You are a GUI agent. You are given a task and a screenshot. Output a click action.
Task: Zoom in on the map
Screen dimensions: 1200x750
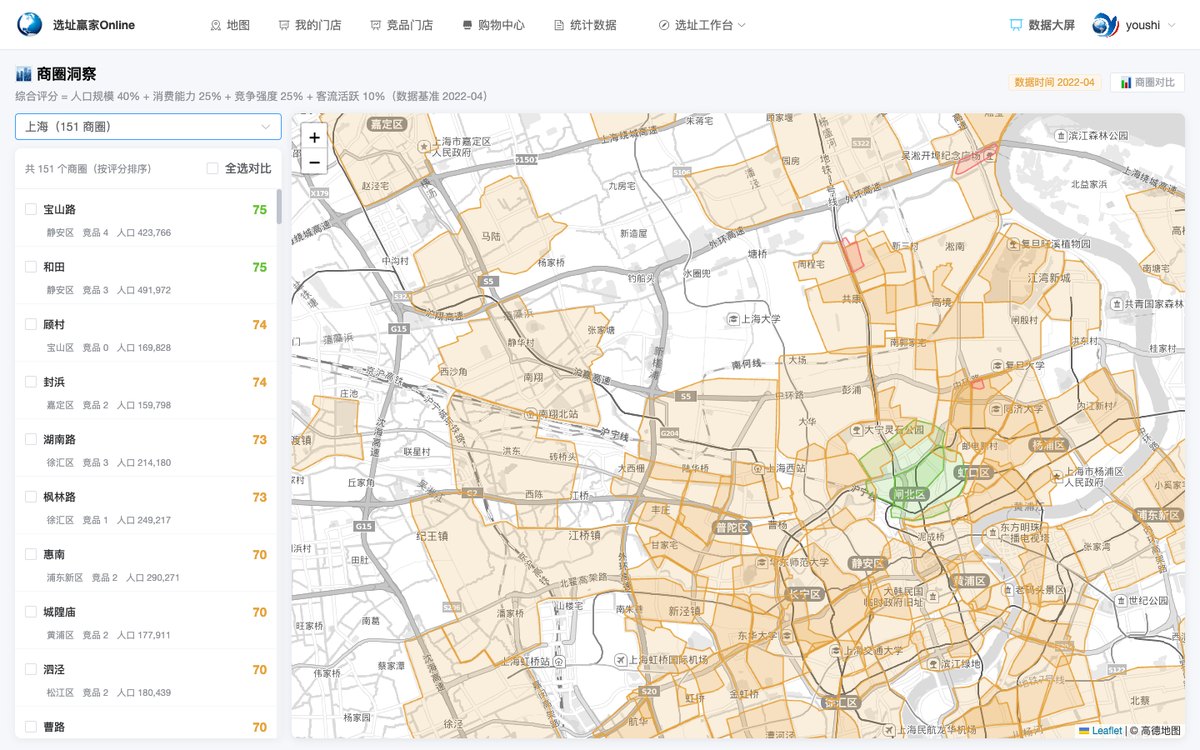[x=315, y=138]
